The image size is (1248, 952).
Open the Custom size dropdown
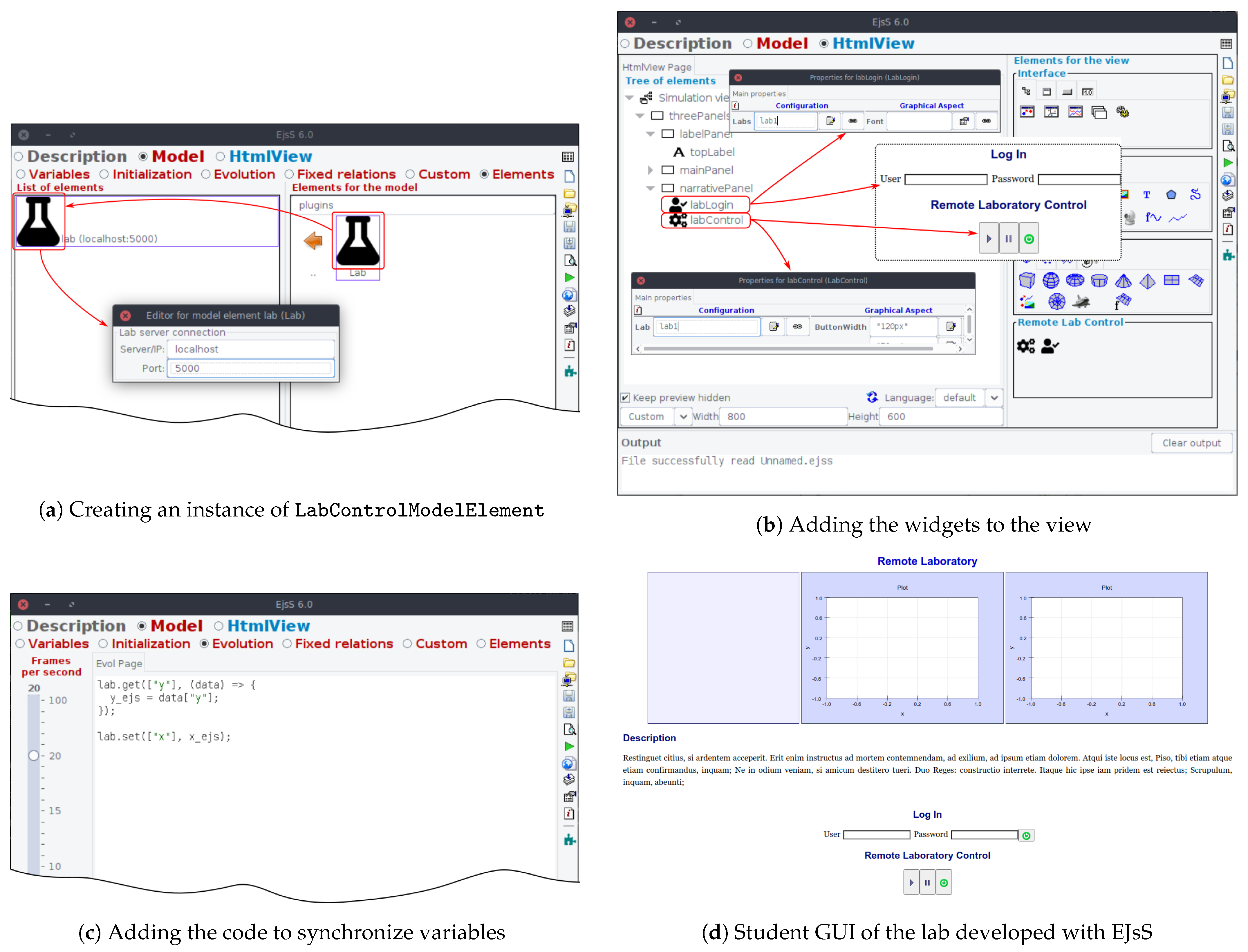tap(683, 416)
